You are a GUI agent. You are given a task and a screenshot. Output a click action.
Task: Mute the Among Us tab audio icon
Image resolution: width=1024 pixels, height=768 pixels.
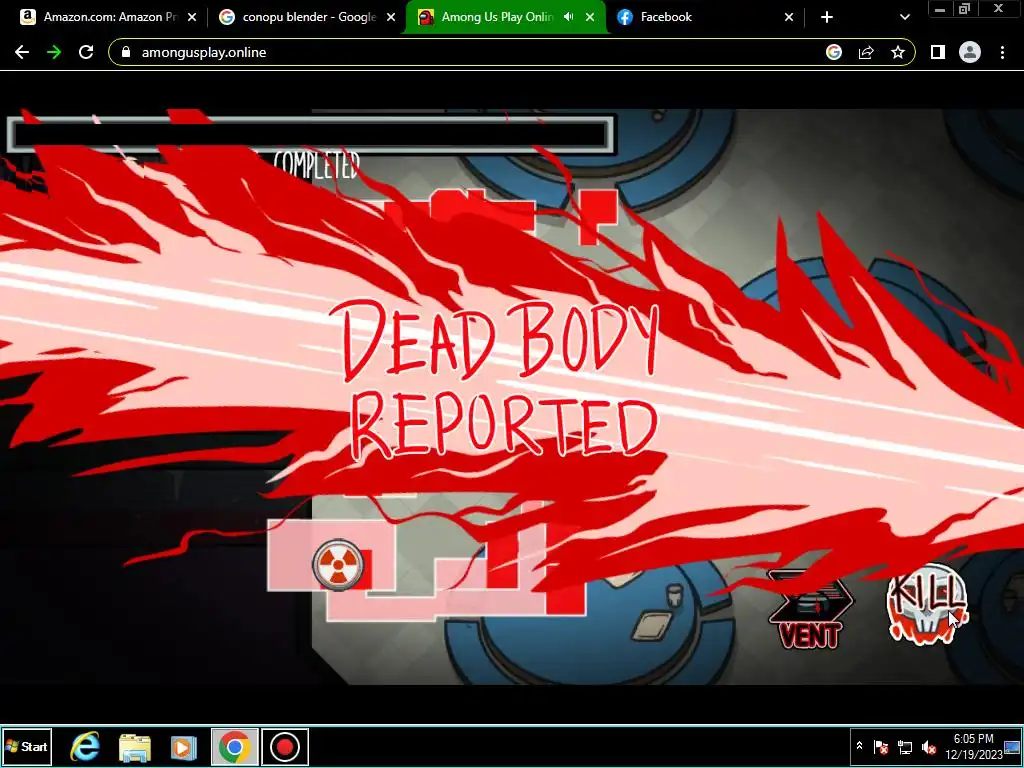click(x=569, y=17)
